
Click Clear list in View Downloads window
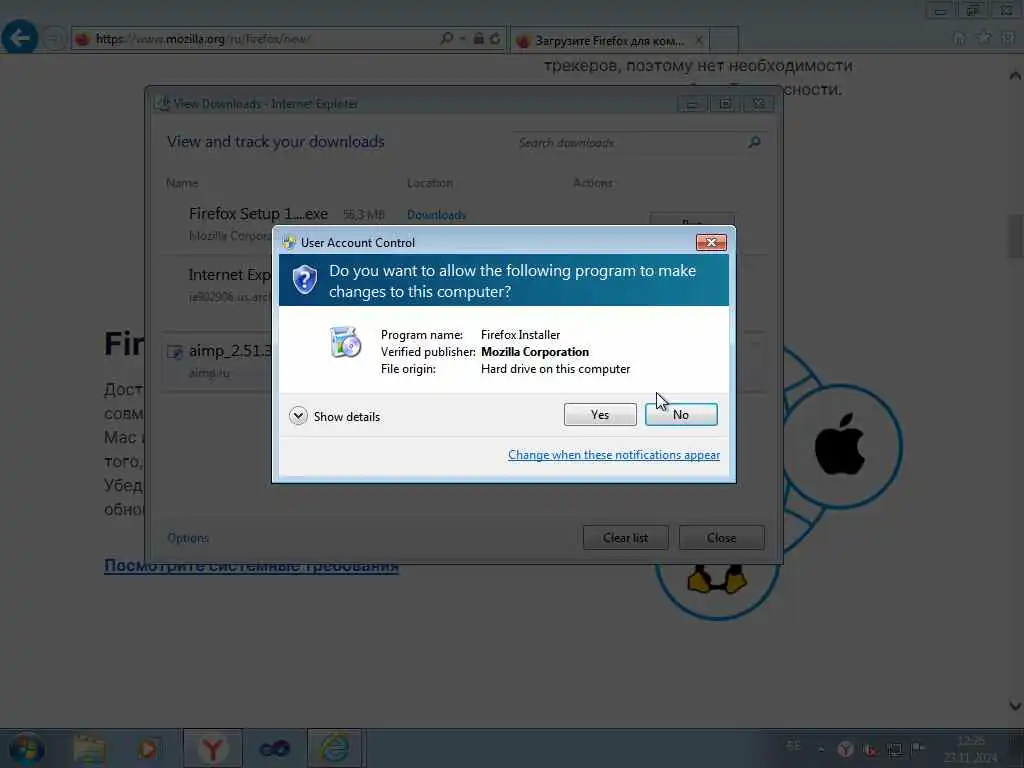626,537
